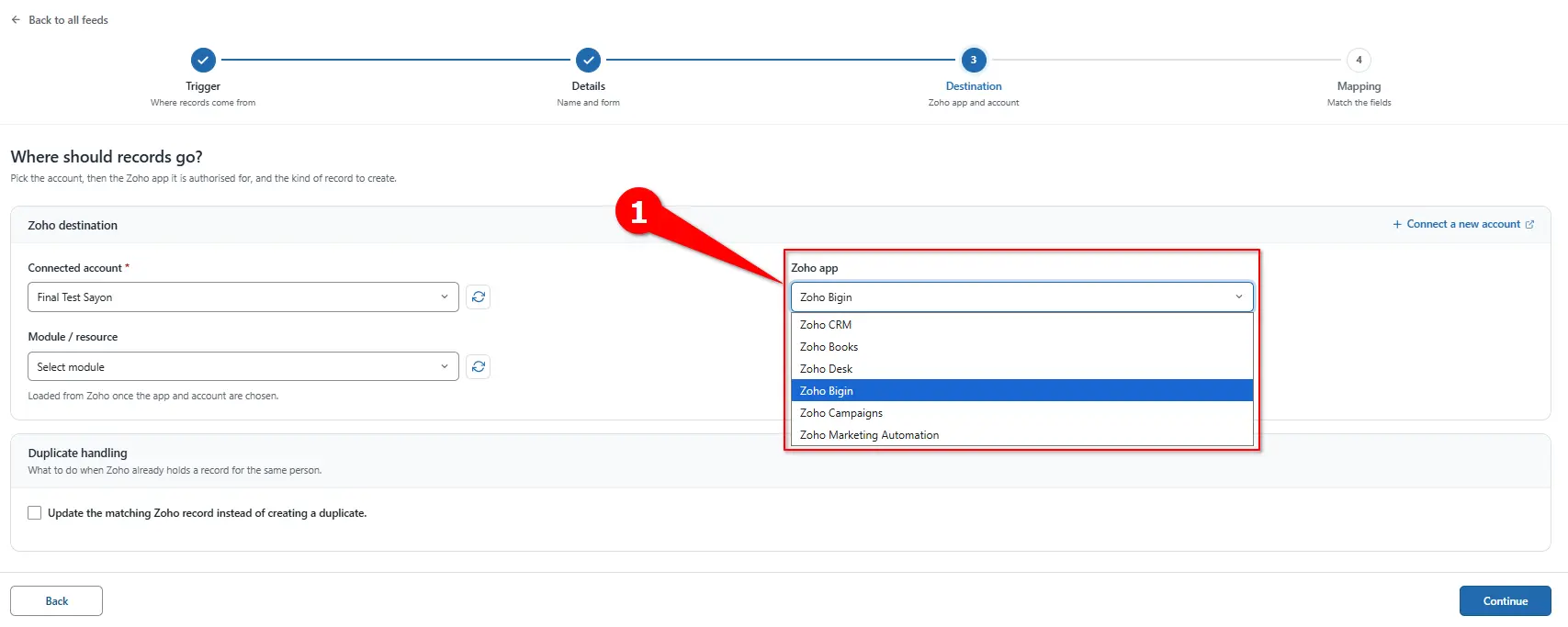Viewport: 1568px width, 627px height.
Task: Click the Match the fields subtitle
Action: [1359, 103]
